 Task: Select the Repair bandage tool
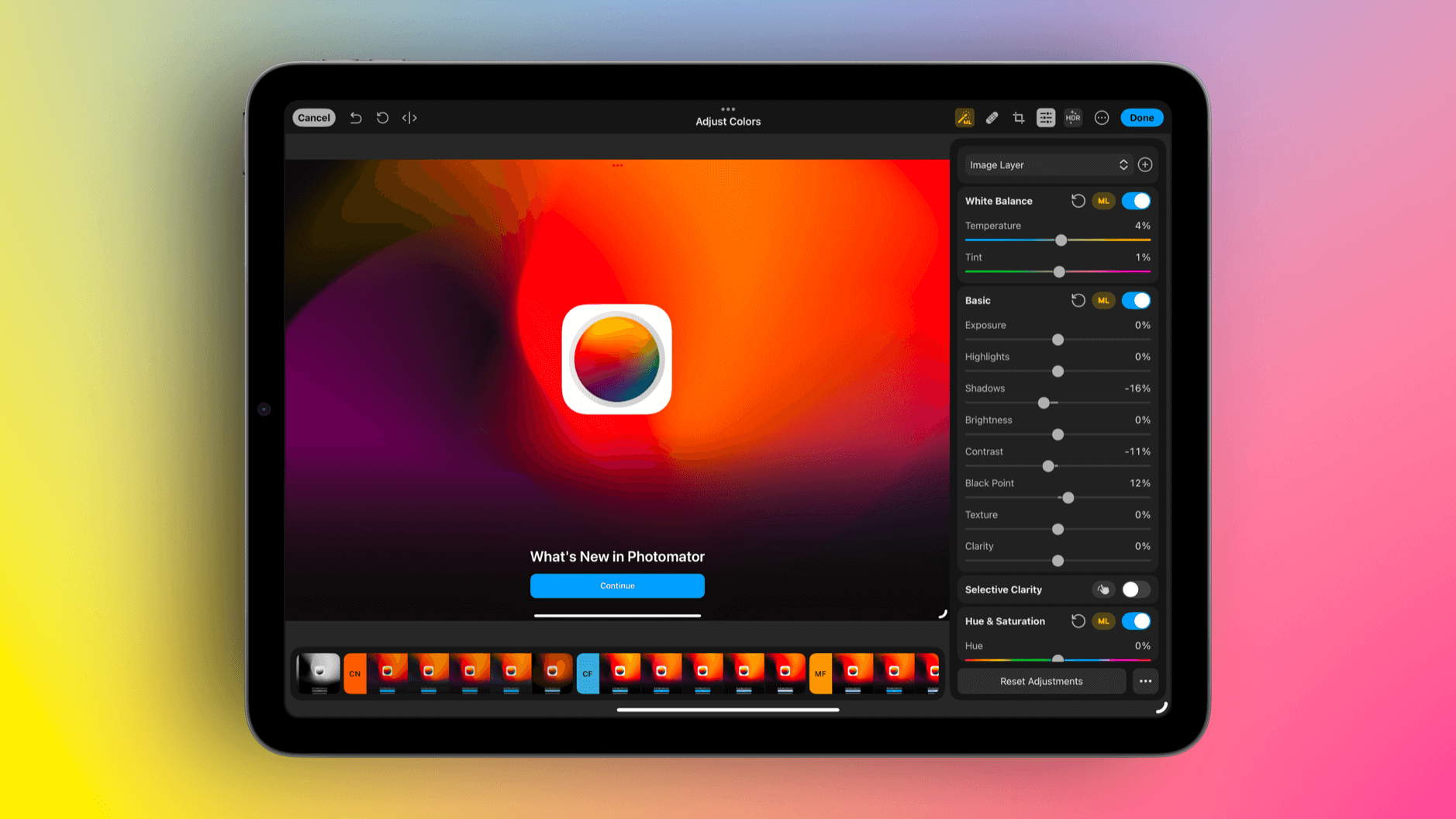click(x=992, y=118)
